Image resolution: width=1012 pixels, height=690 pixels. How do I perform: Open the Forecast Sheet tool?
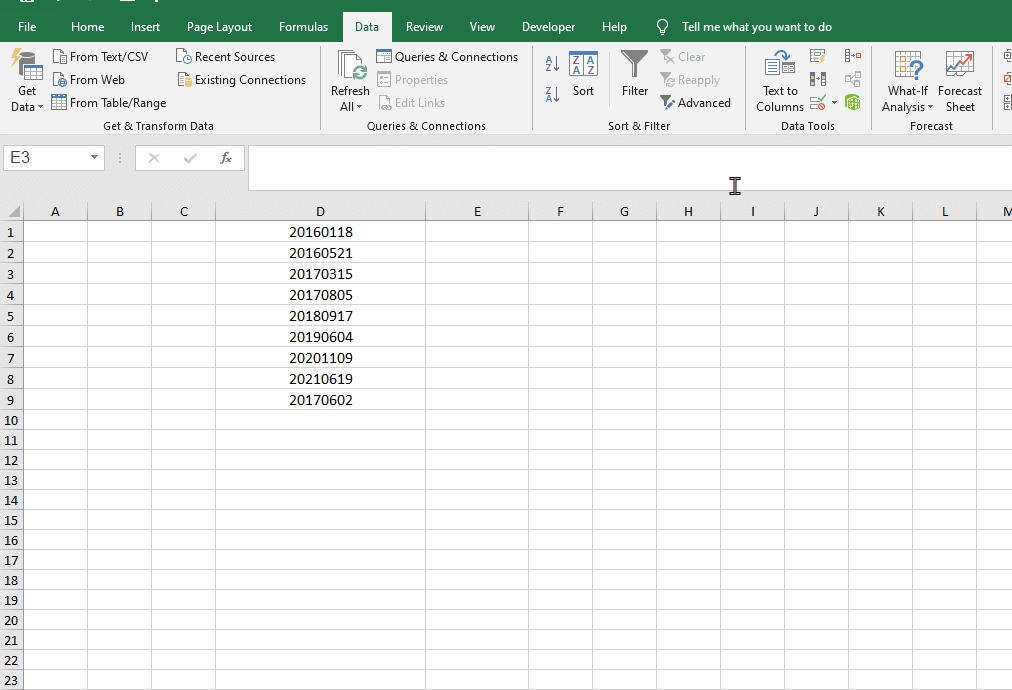click(x=959, y=82)
